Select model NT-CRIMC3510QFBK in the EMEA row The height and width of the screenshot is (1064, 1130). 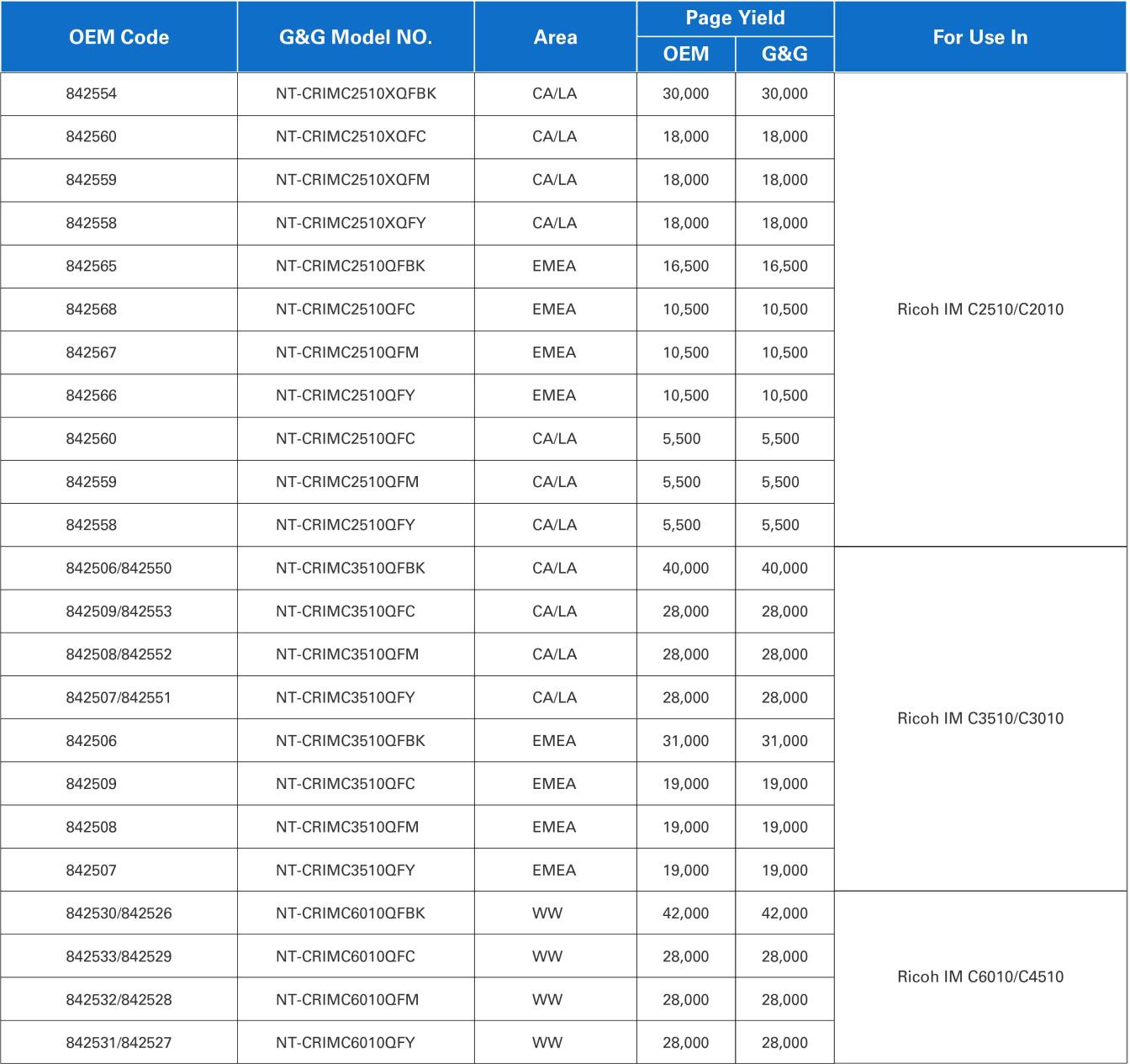point(351,741)
